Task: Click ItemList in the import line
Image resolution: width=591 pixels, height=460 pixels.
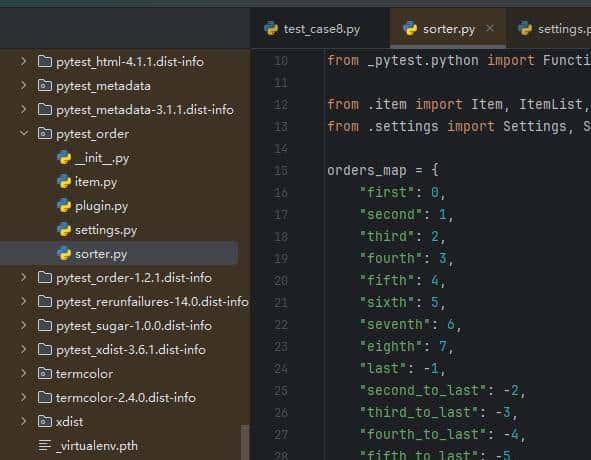Action: tap(551, 104)
